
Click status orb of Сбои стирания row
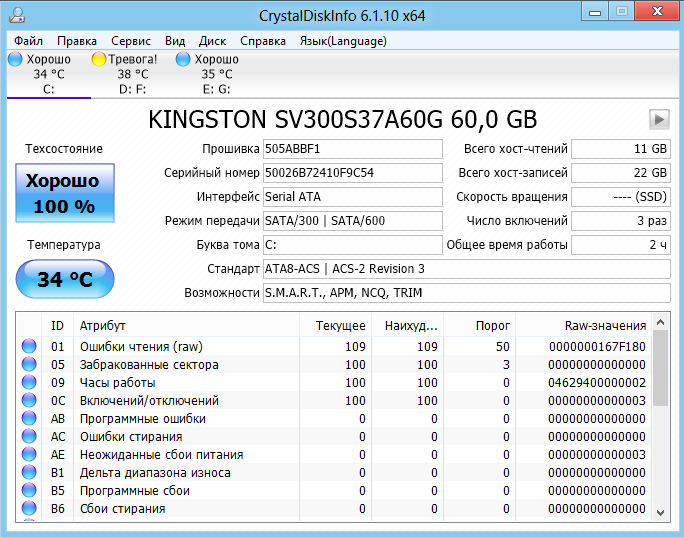coord(29,508)
